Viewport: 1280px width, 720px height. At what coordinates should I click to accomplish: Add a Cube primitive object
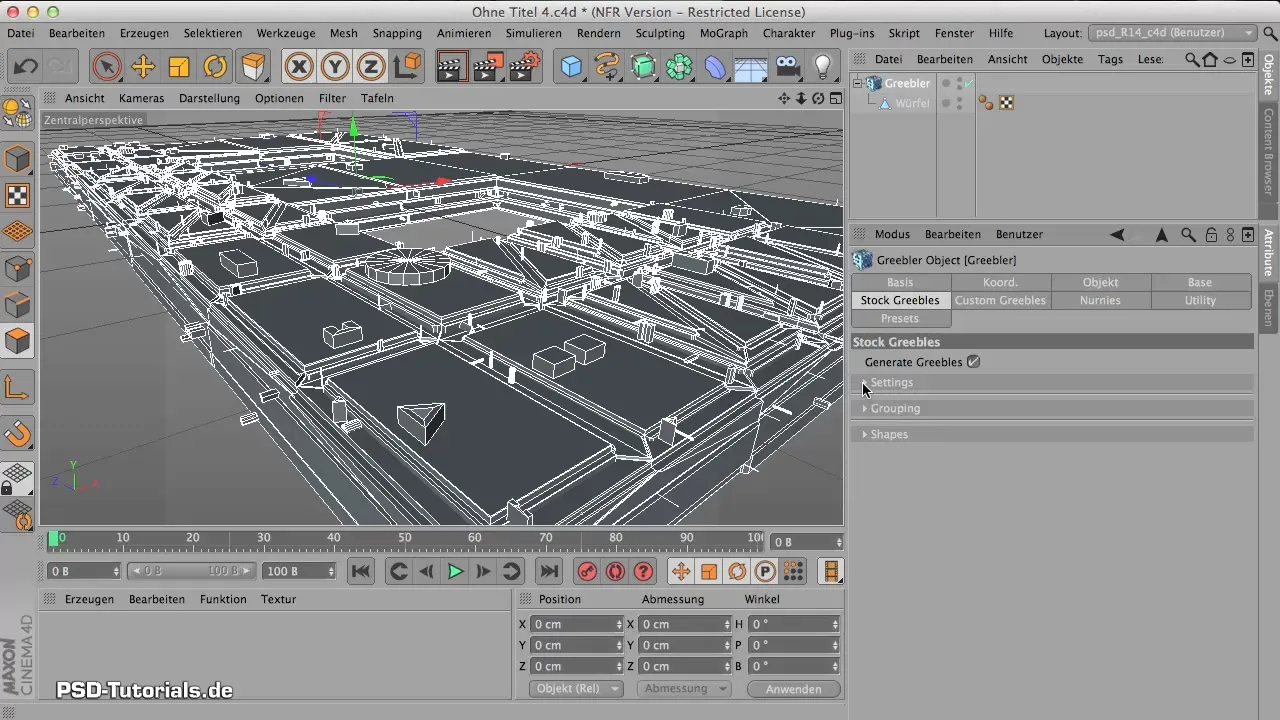coord(571,67)
